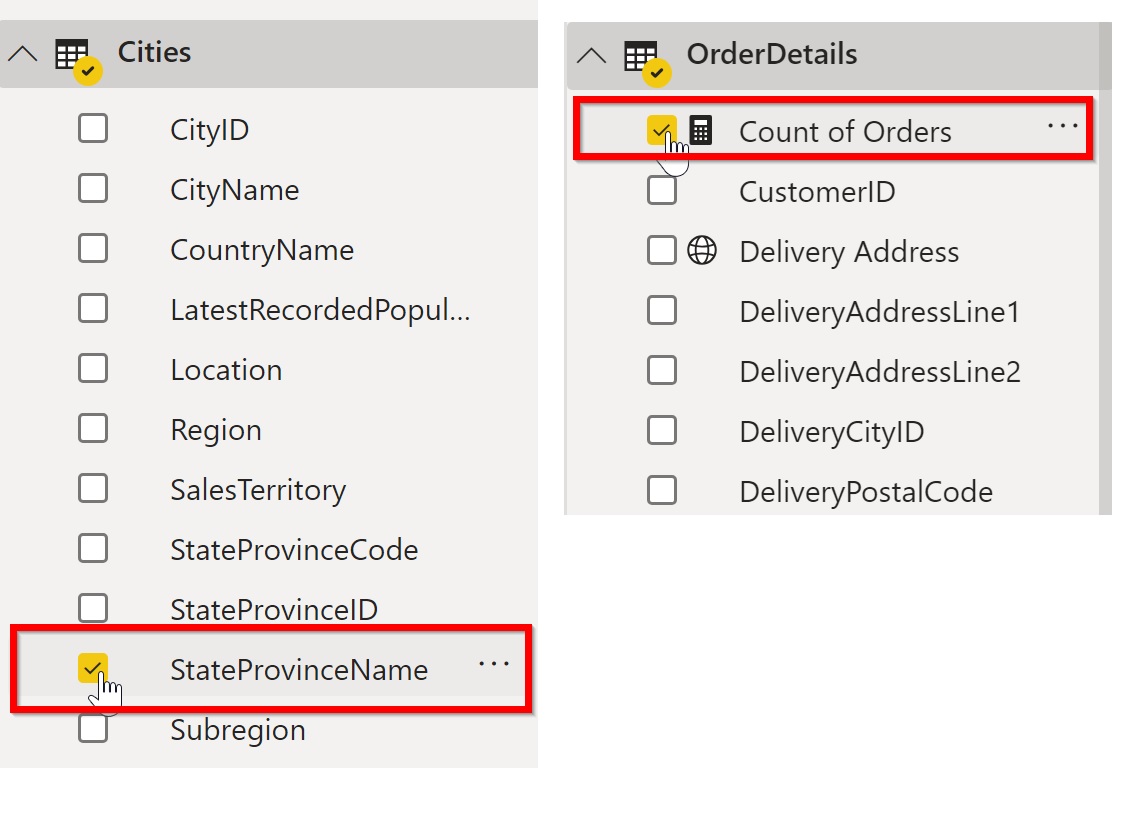
Task: Select the DeliveryPostalCode field label
Action: 865,492
